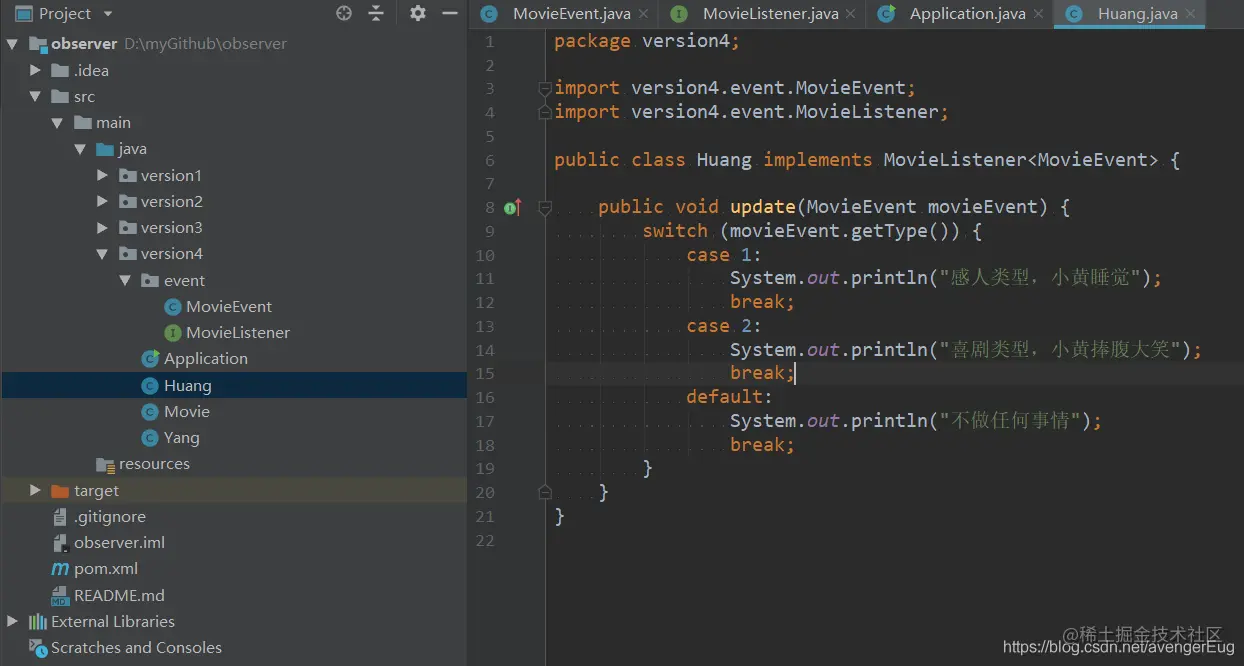Screen dimensions: 1244x666
Task: Open the Project panel settings gear
Action: 418,13
